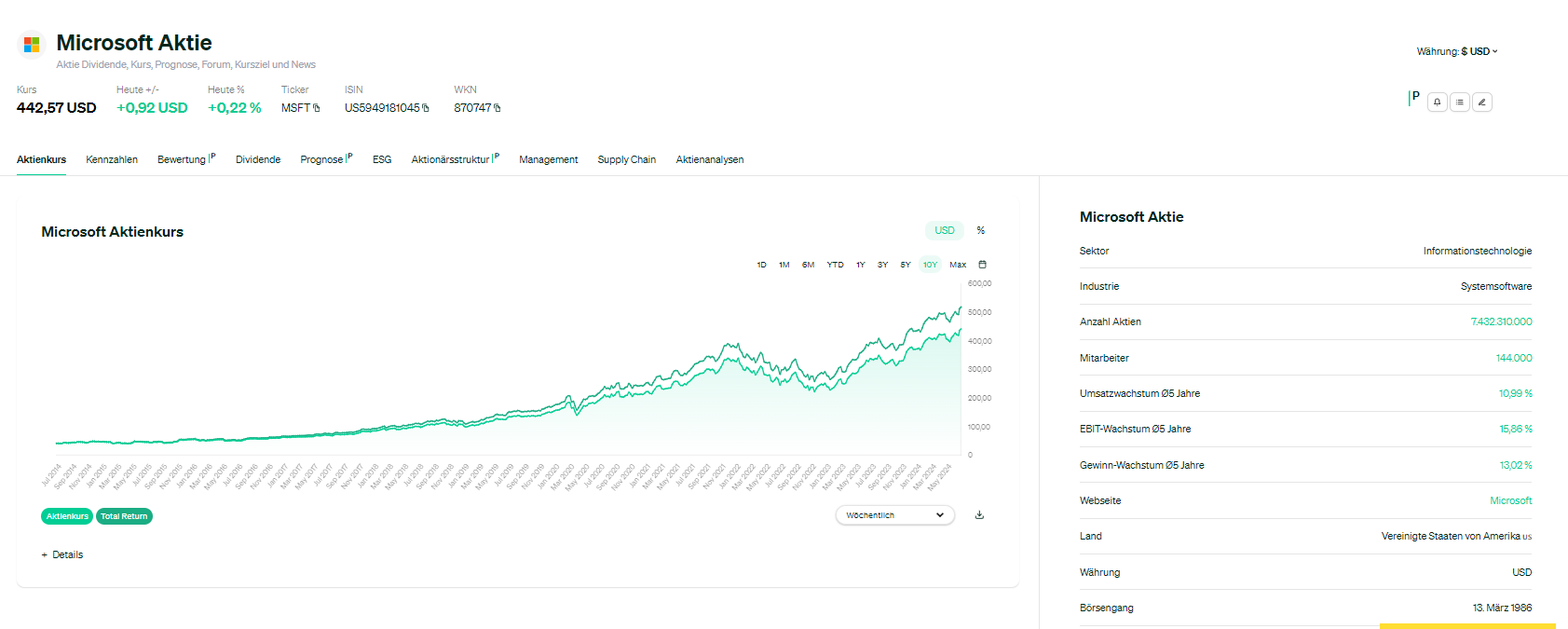
Task: Expand the chart Details section
Action: pos(62,554)
